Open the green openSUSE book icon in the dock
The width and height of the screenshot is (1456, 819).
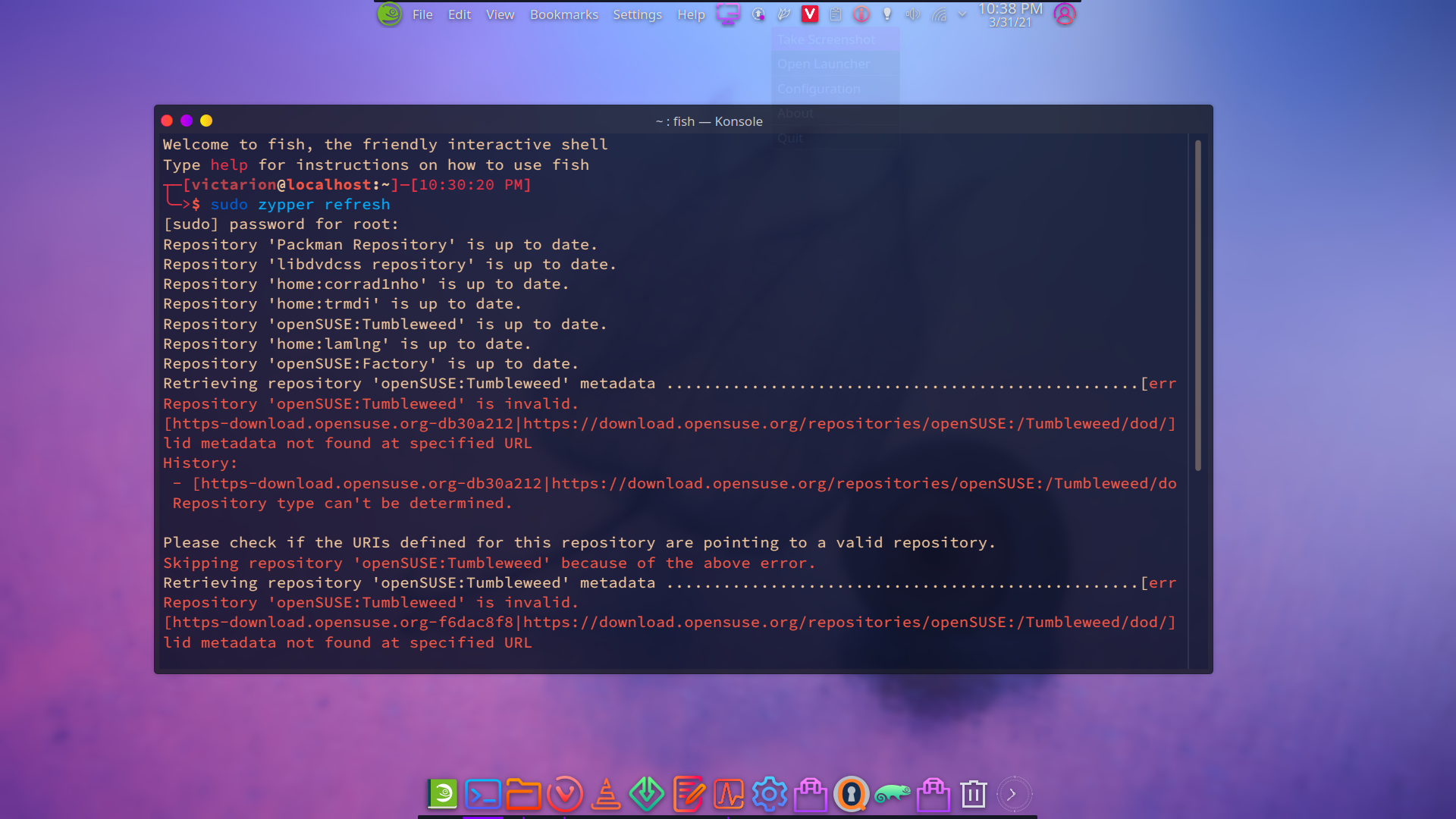[442, 794]
